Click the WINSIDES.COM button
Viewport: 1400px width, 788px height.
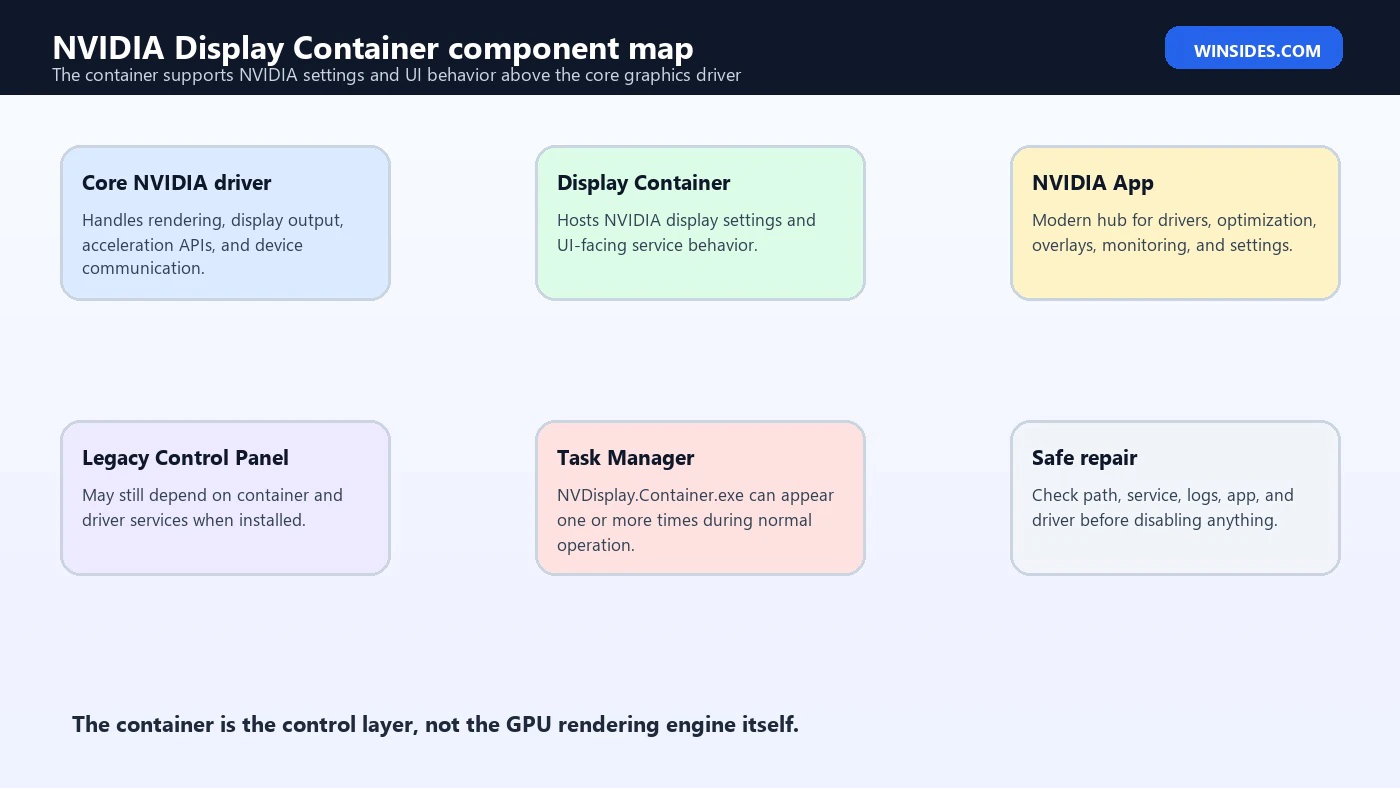tap(1254, 48)
